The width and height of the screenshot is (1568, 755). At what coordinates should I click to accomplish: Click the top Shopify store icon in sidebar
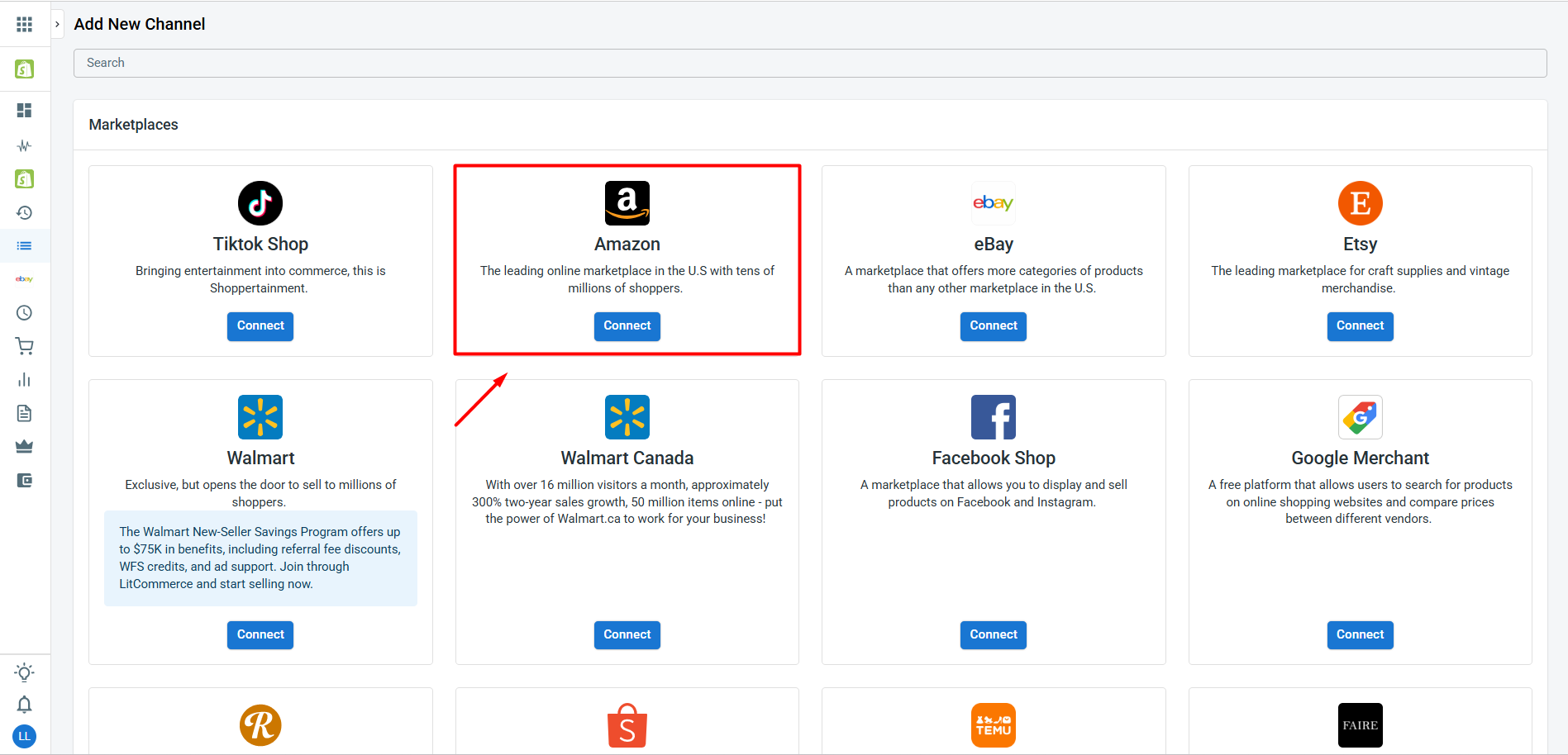coord(24,69)
